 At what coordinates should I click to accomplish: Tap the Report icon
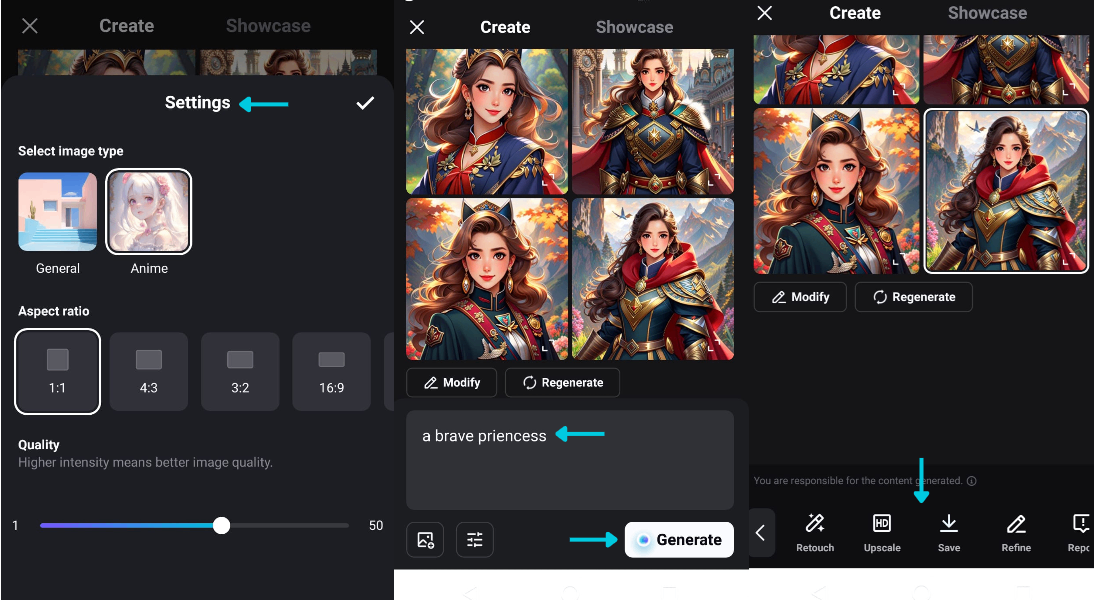(x=1080, y=533)
